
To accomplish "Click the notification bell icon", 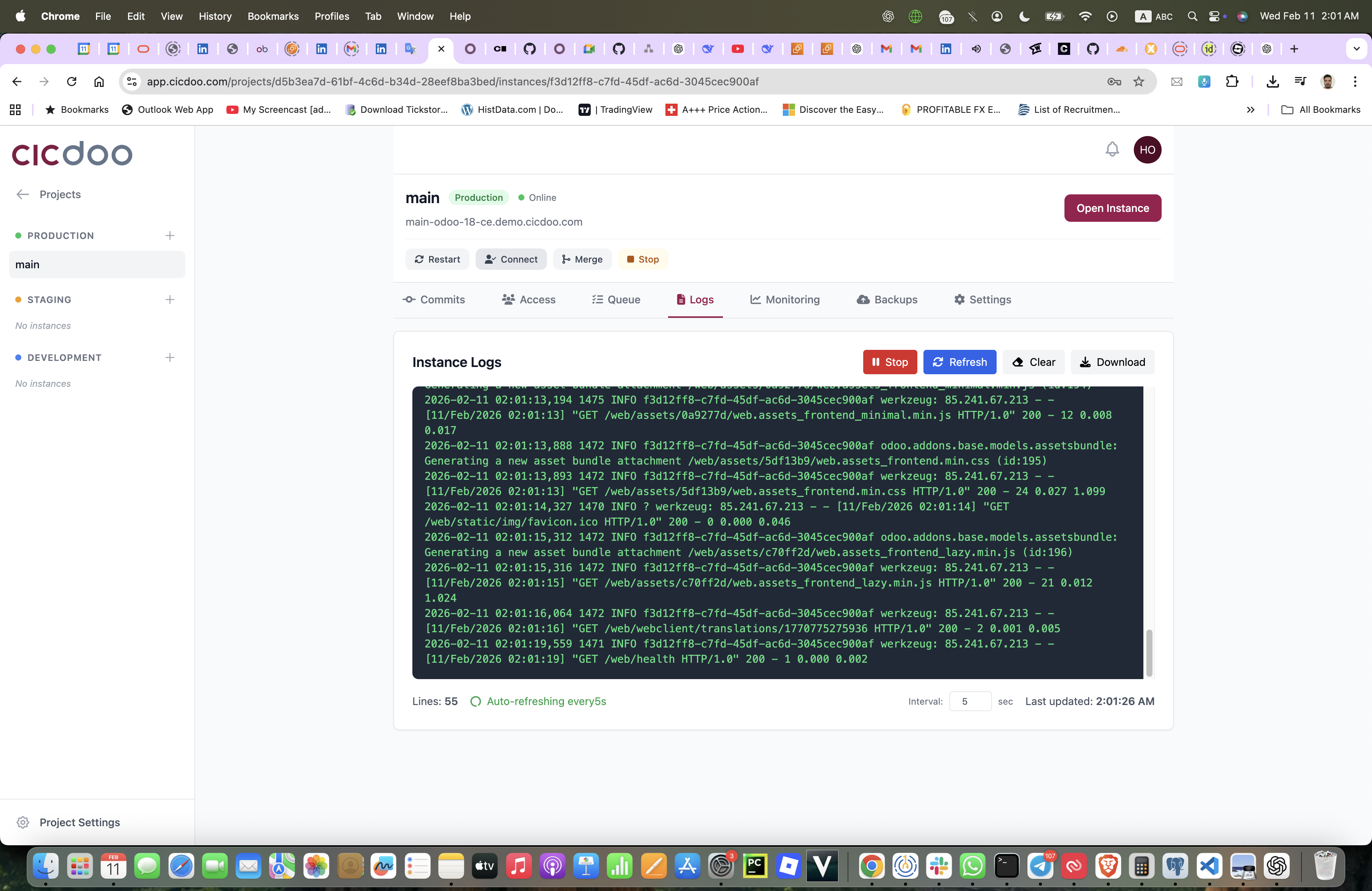I will [x=1111, y=150].
